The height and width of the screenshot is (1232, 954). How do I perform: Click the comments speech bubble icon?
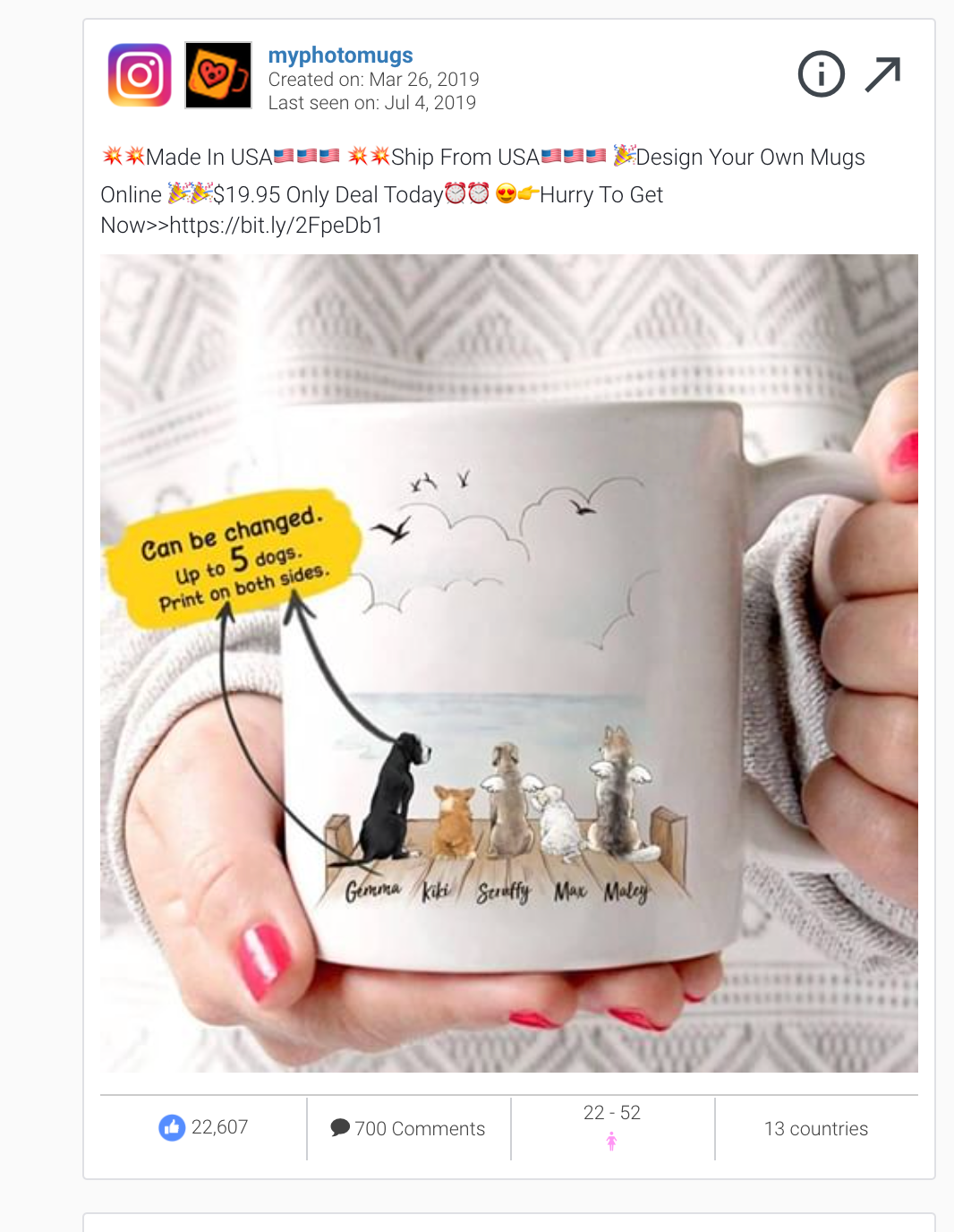click(340, 1127)
